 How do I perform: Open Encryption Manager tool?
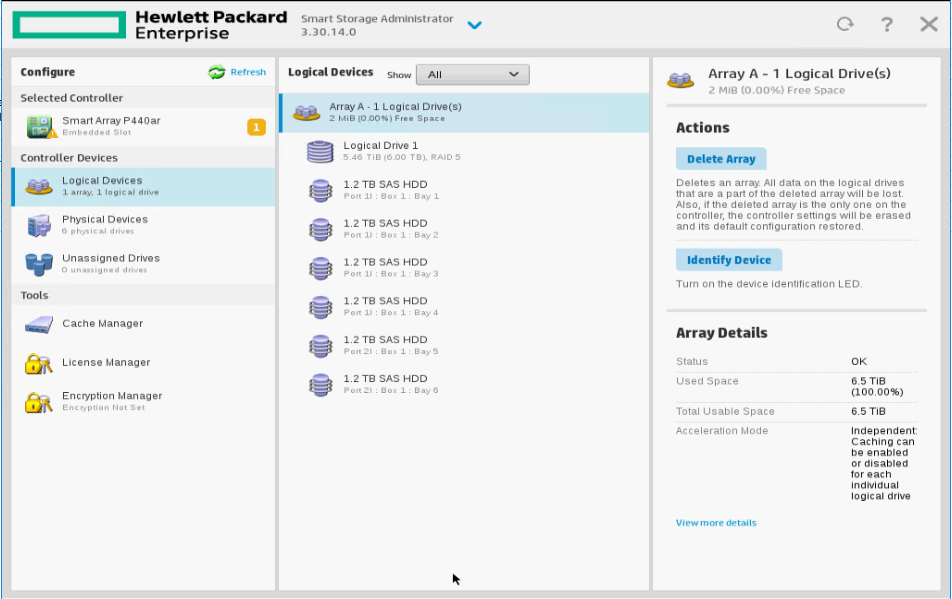[143, 402]
